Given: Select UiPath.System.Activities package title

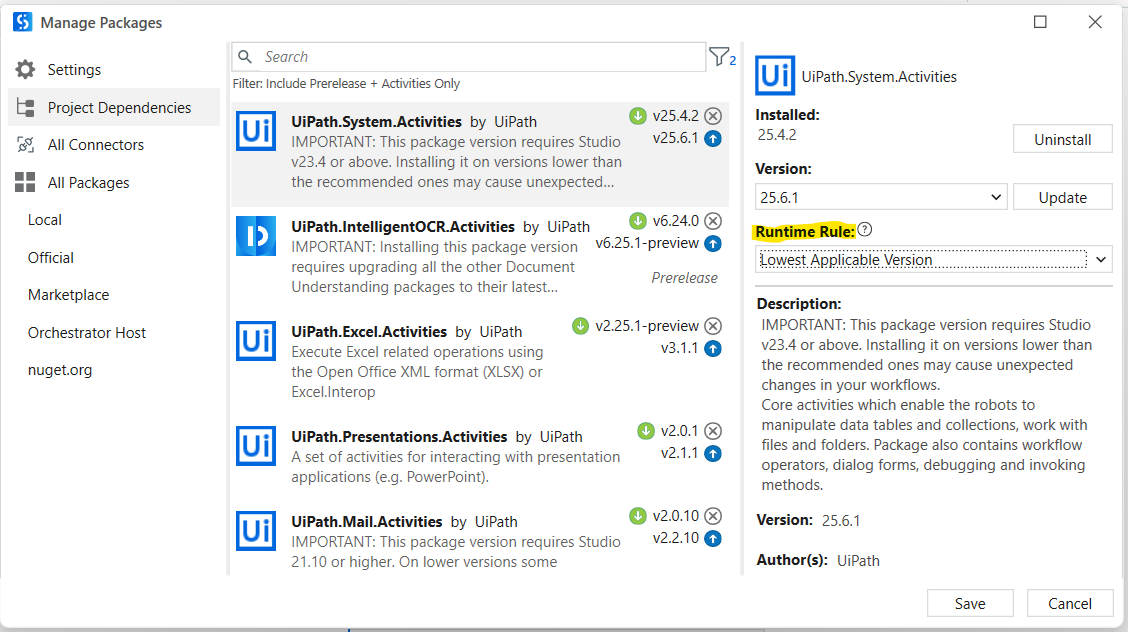Looking at the screenshot, I should [x=376, y=122].
